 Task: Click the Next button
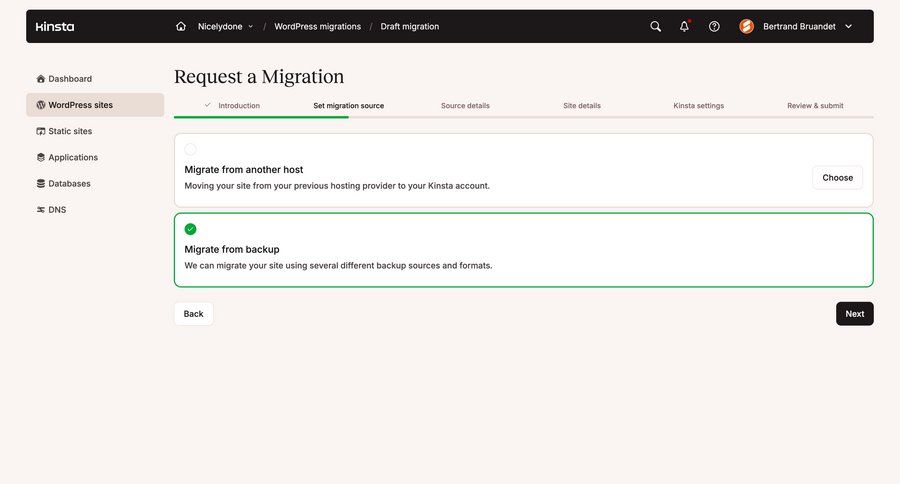click(854, 314)
